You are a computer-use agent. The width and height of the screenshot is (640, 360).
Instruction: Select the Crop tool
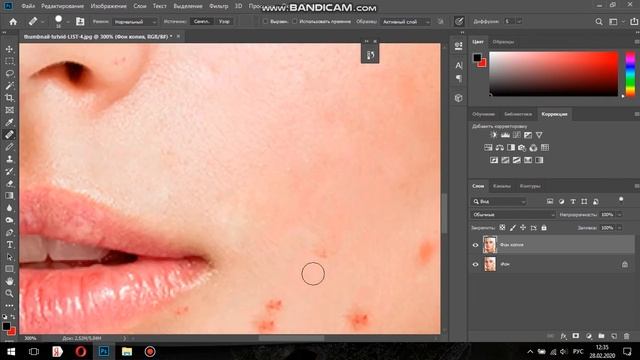coord(9,98)
